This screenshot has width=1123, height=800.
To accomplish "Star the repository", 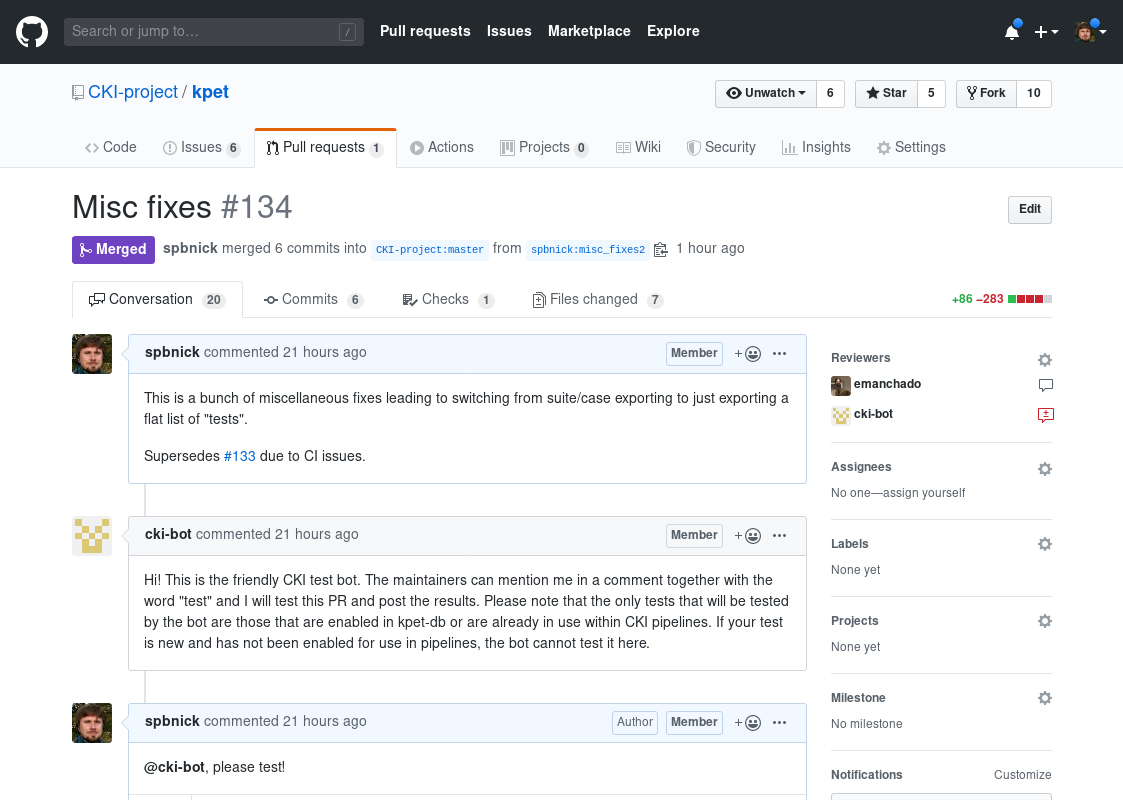I will 886,93.
